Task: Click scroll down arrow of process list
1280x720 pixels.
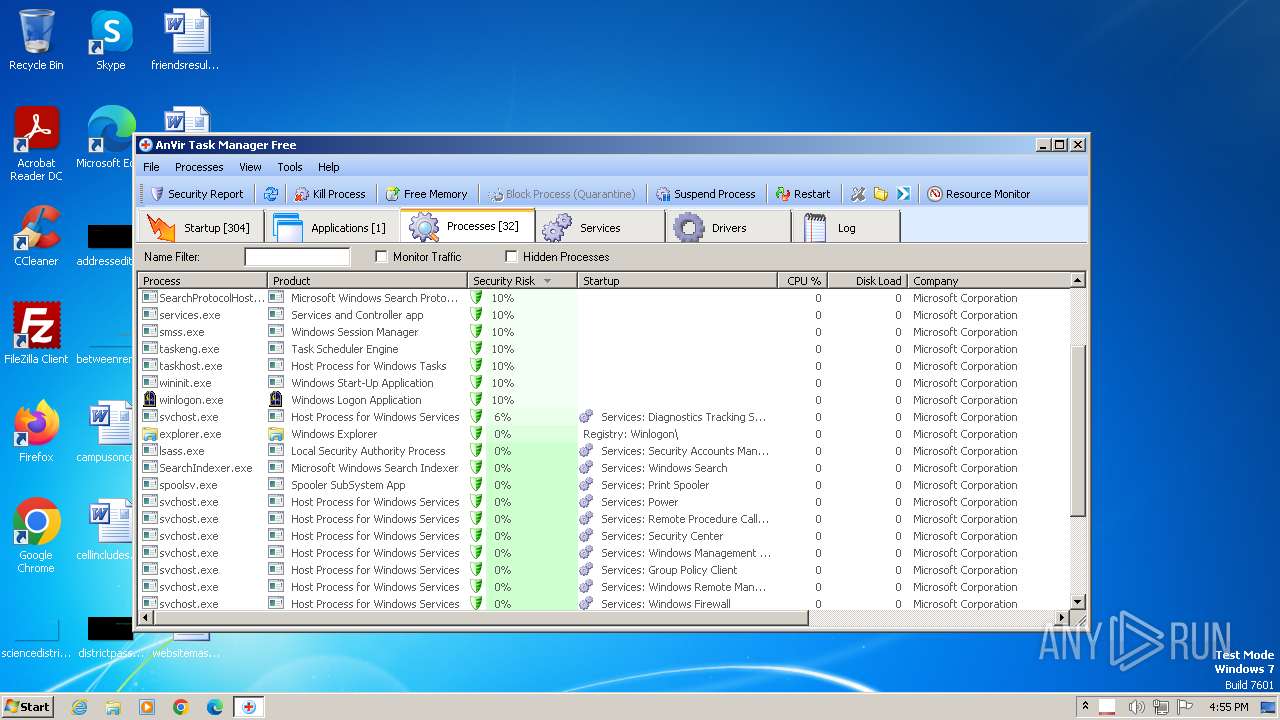Action: [x=1077, y=602]
